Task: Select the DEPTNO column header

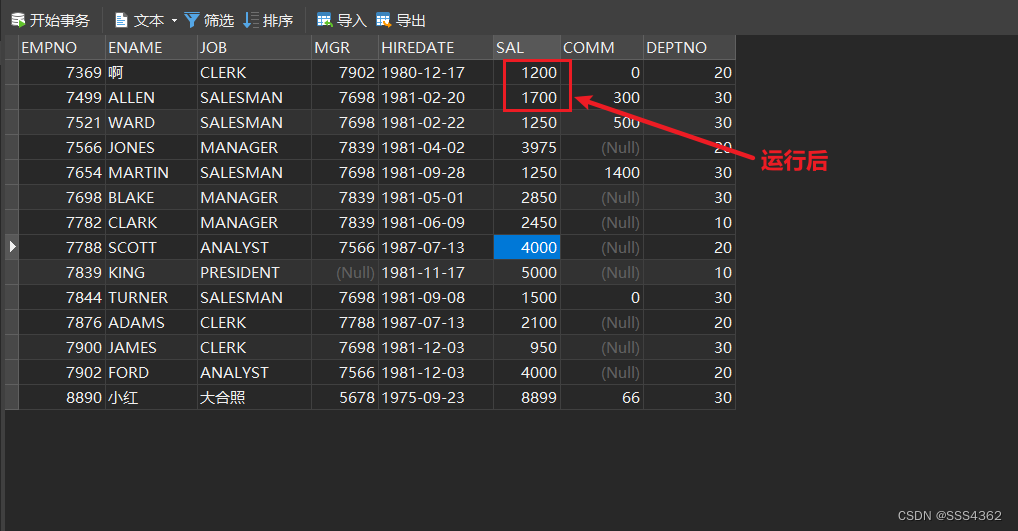Action: pos(689,47)
